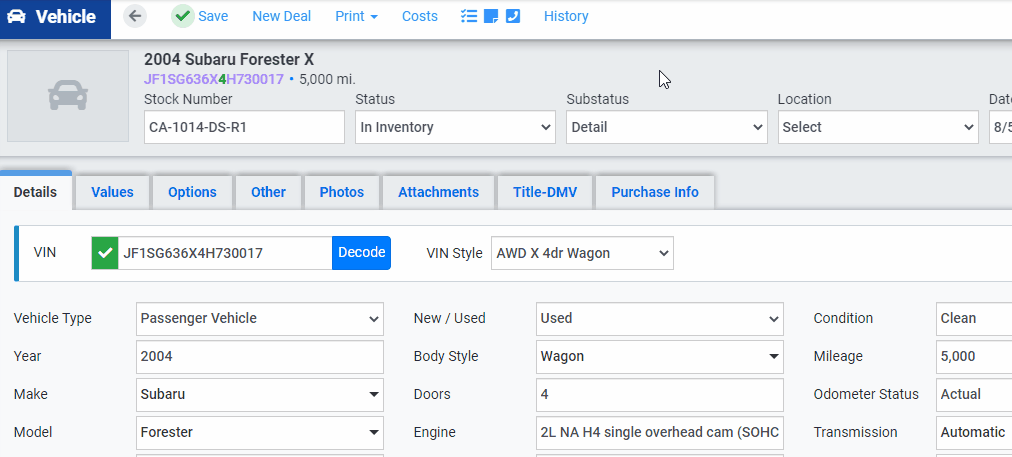This screenshot has width=1012, height=457.
Task: Click the 2004 Subaru Forester X title
Action: [x=229, y=59]
